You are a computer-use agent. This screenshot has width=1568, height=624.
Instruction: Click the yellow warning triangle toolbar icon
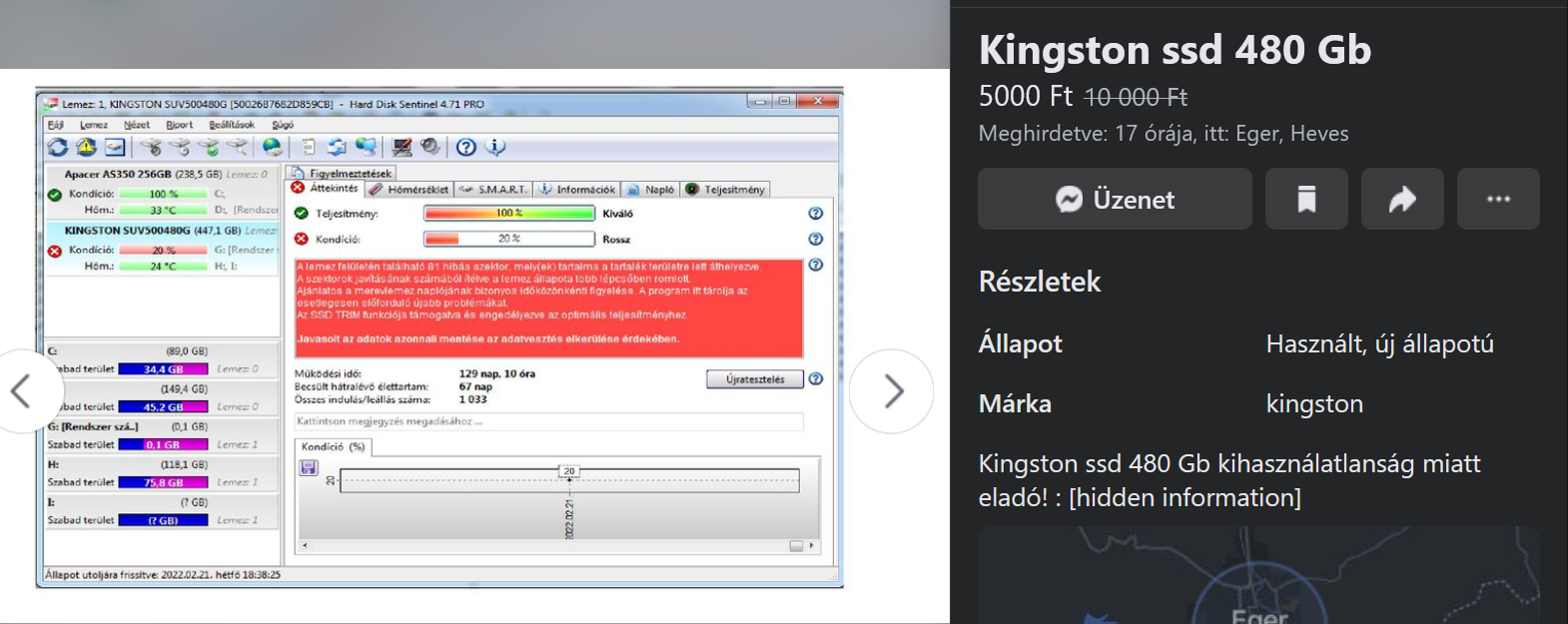click(87, 148)
